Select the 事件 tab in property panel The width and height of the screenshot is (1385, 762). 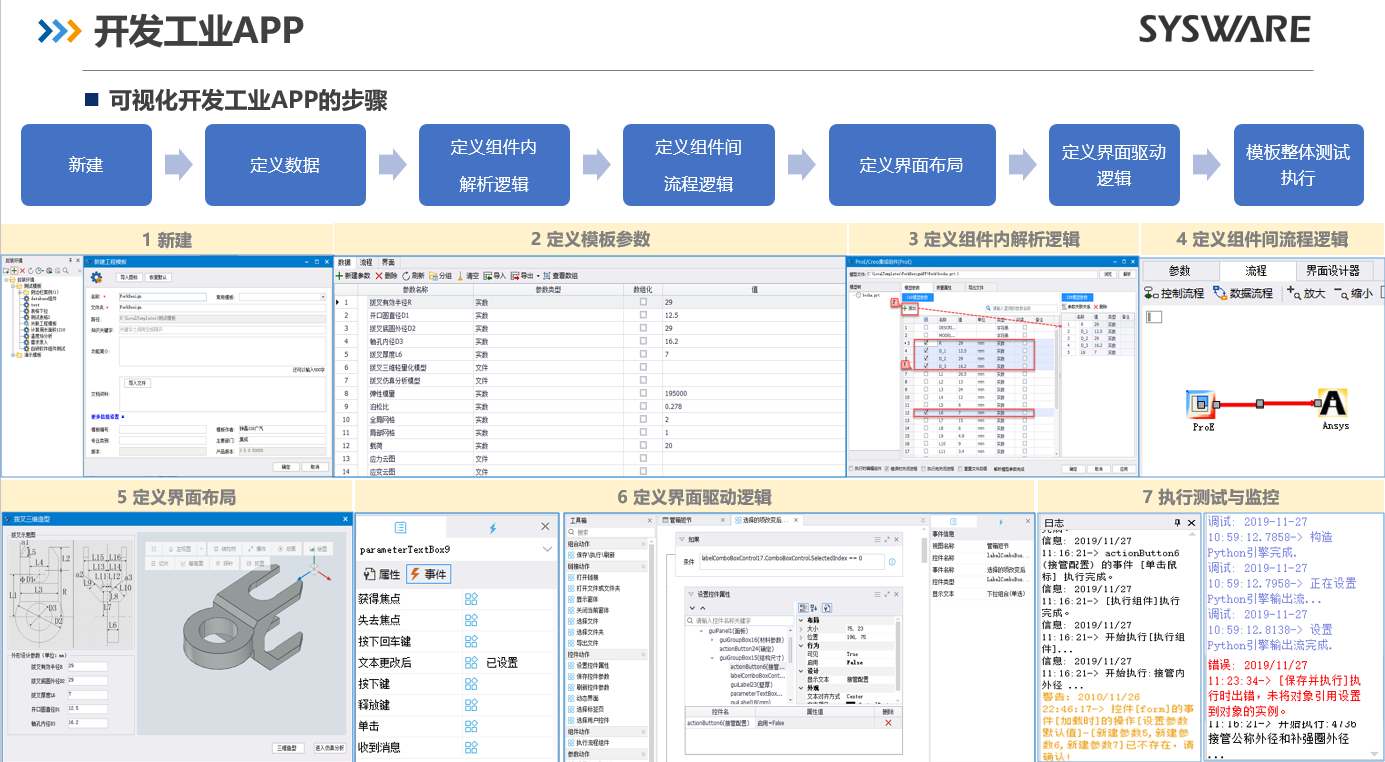pos(427,574)
